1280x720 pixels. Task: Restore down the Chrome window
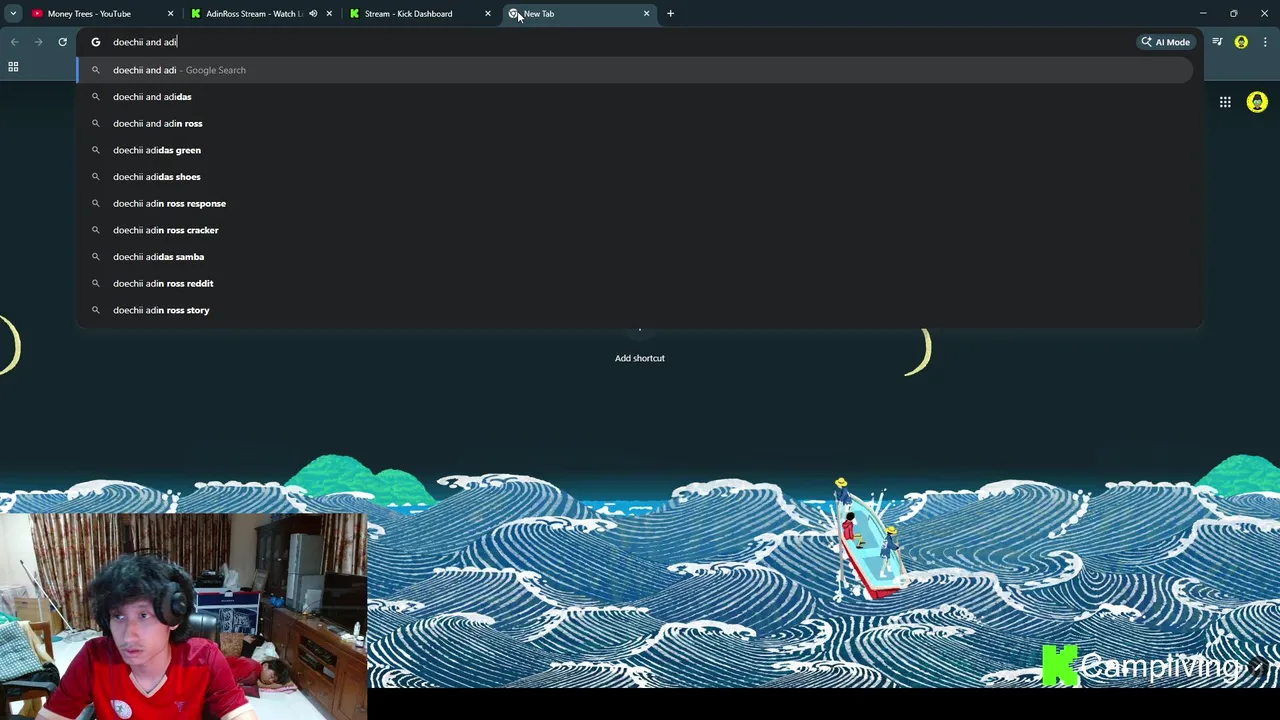click(1234, 14)
